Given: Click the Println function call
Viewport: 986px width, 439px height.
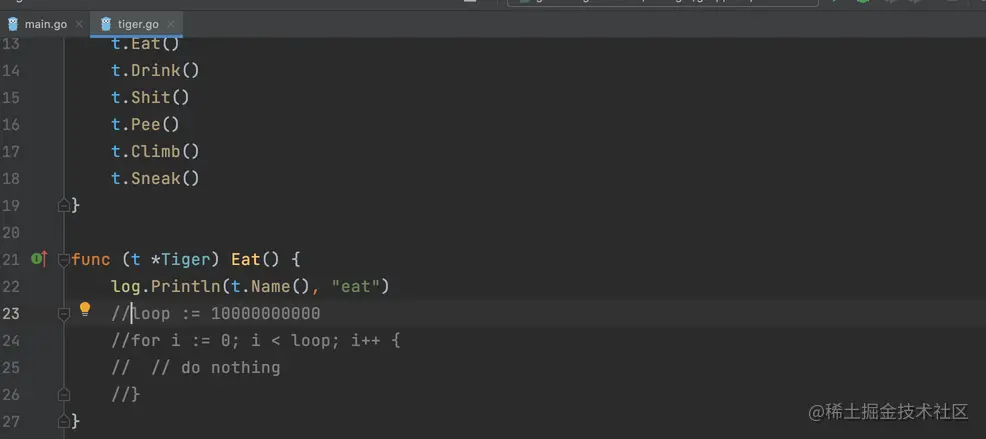Looking at the screenshot, I should click(x=185, y=286).
